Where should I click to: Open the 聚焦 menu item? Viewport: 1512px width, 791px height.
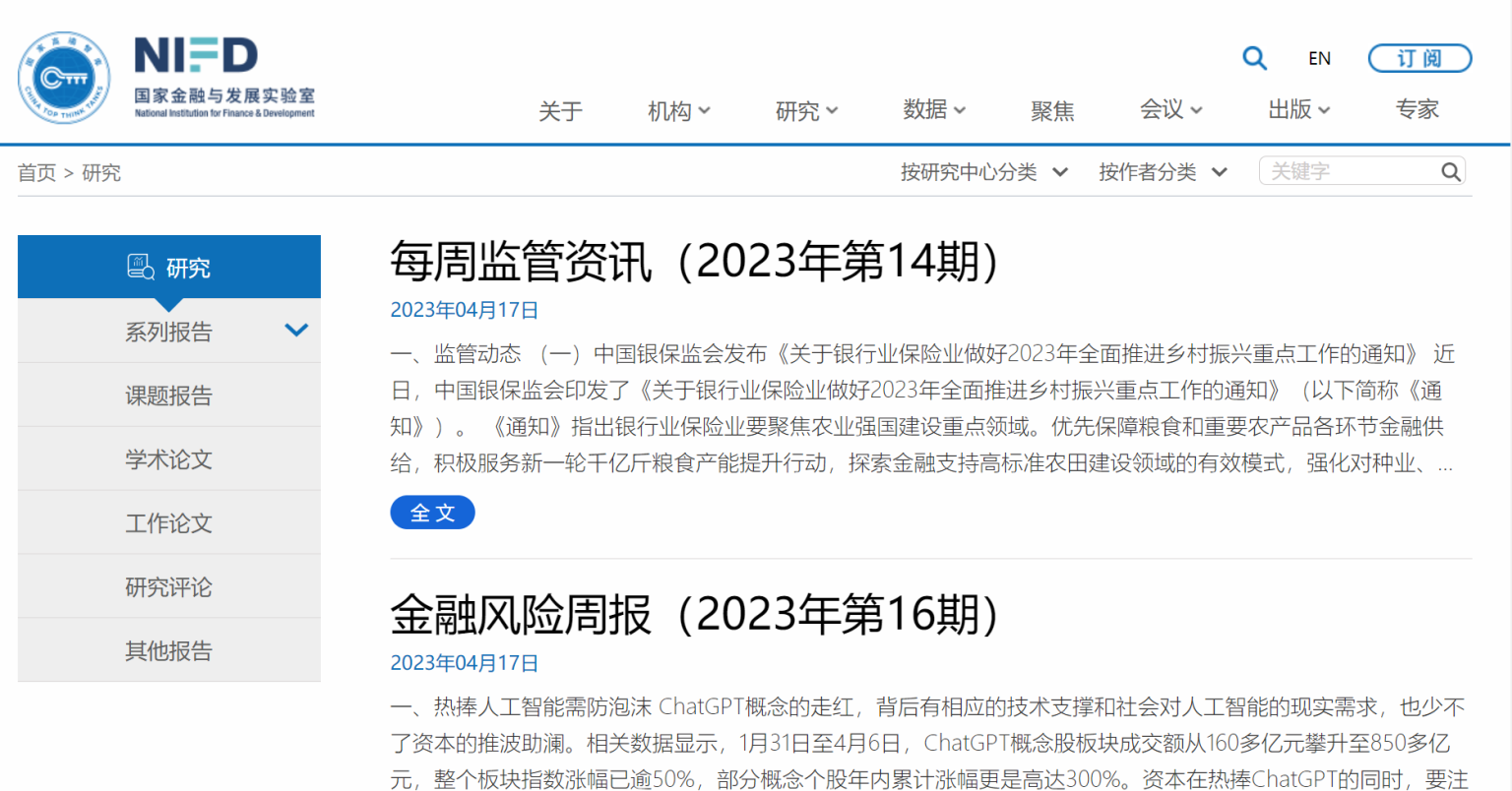[1052, 111]
